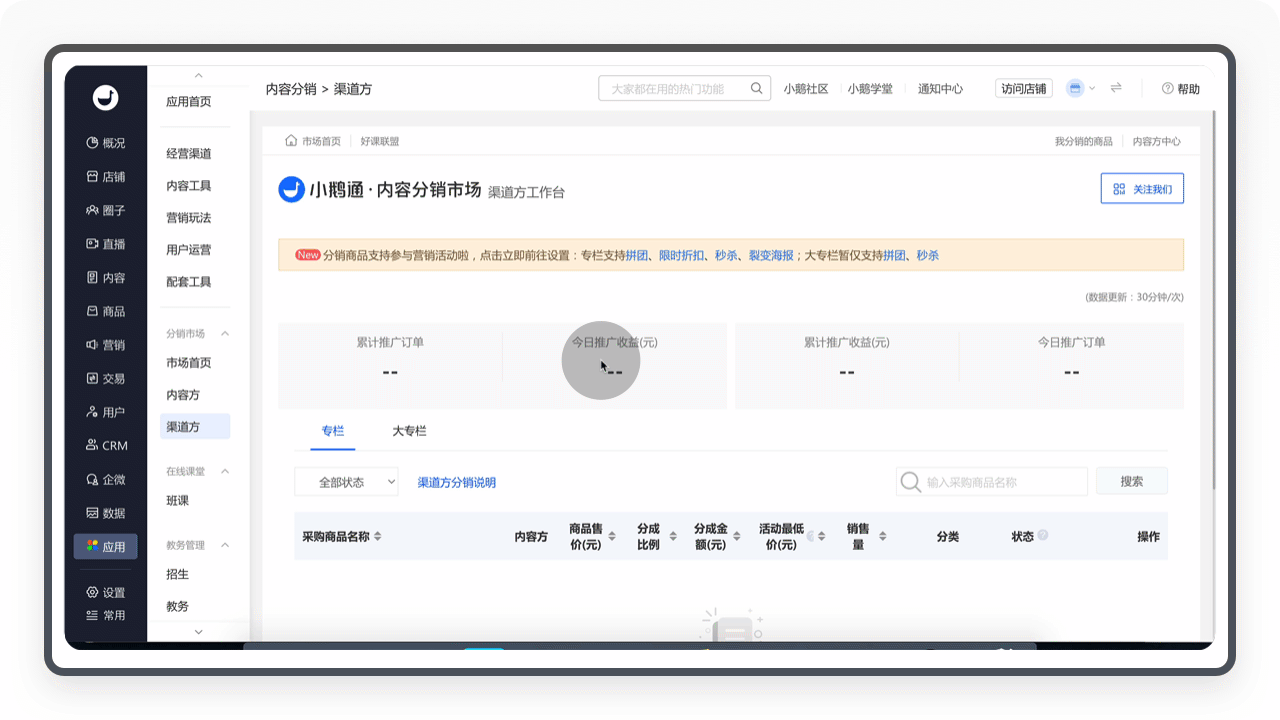Click the 搜索 button
The height and width of the screenshot is (720, 1280).
click(x=1132, y=481)
